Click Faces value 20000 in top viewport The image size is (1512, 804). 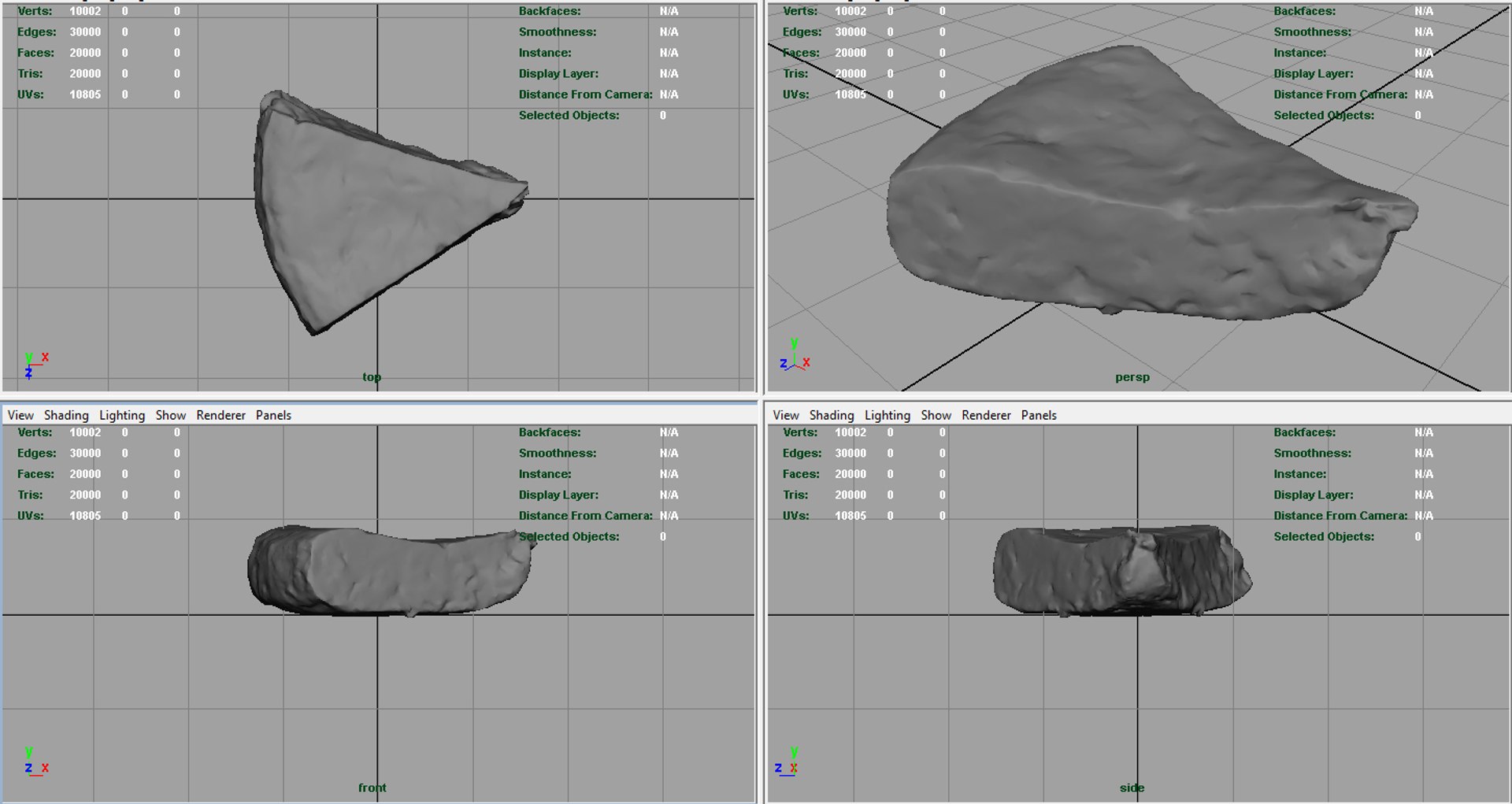(85, 53)
